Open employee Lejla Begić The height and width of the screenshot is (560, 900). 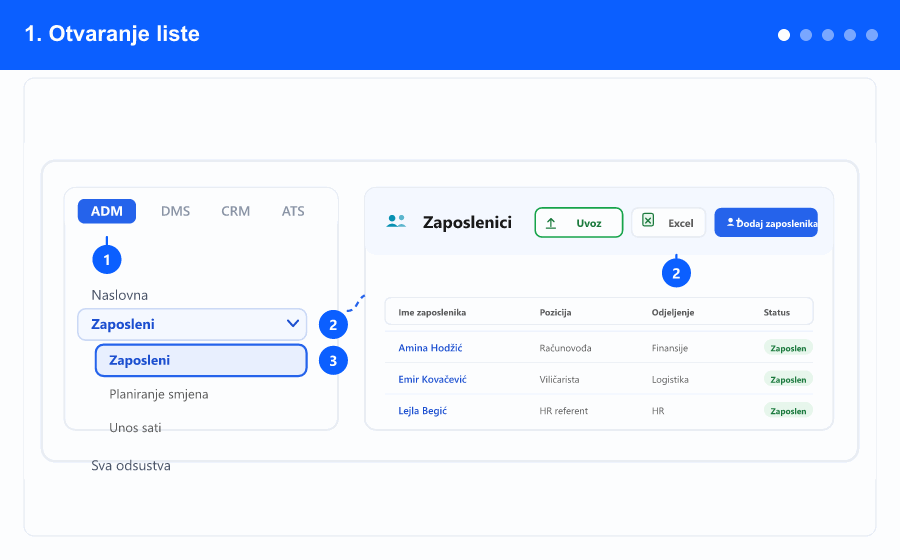[x=422, y=411]
